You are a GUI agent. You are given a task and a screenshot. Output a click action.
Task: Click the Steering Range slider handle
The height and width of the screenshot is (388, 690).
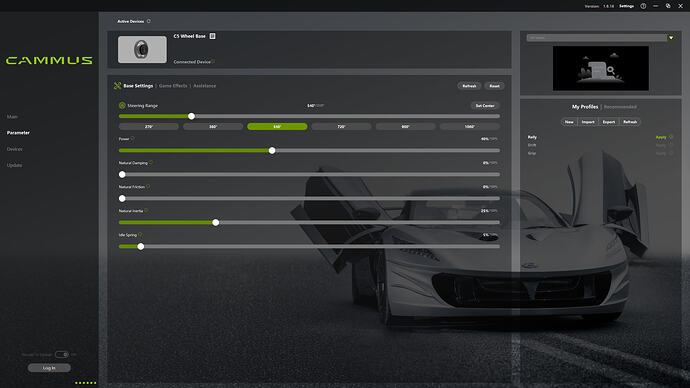click(x=191, y=116)
